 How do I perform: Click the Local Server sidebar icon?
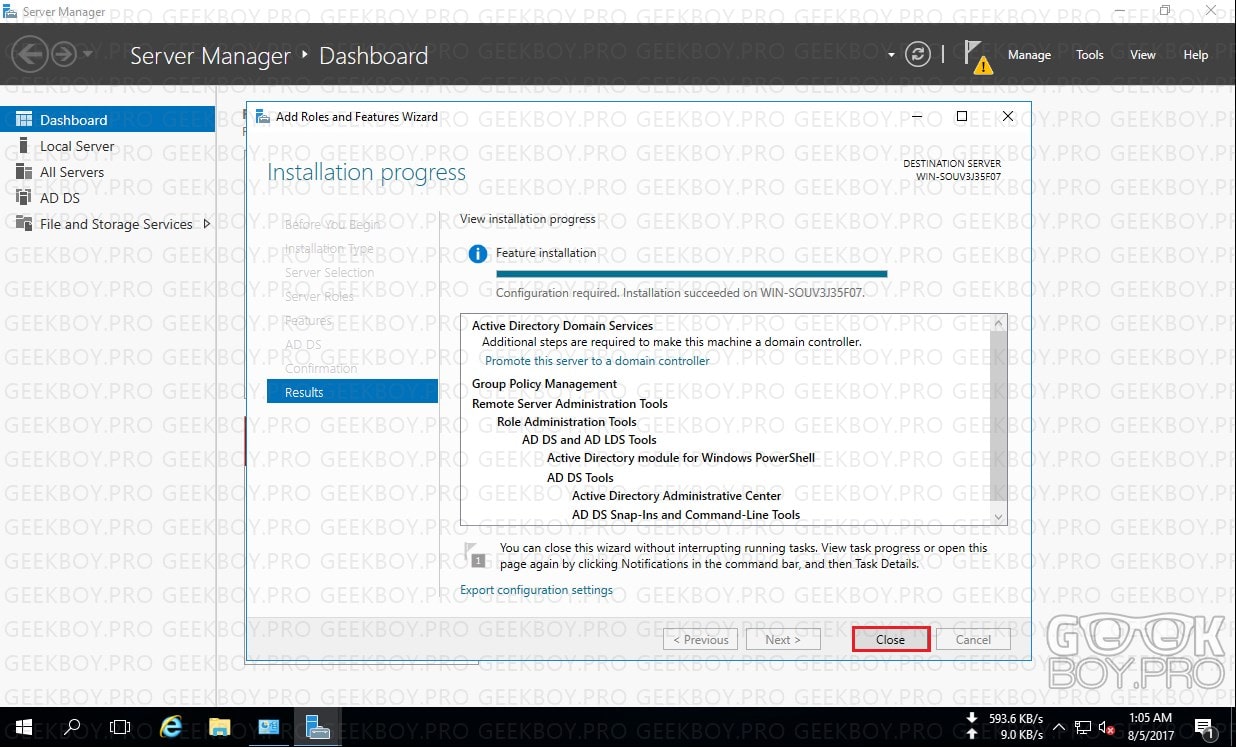pos(23,146)
